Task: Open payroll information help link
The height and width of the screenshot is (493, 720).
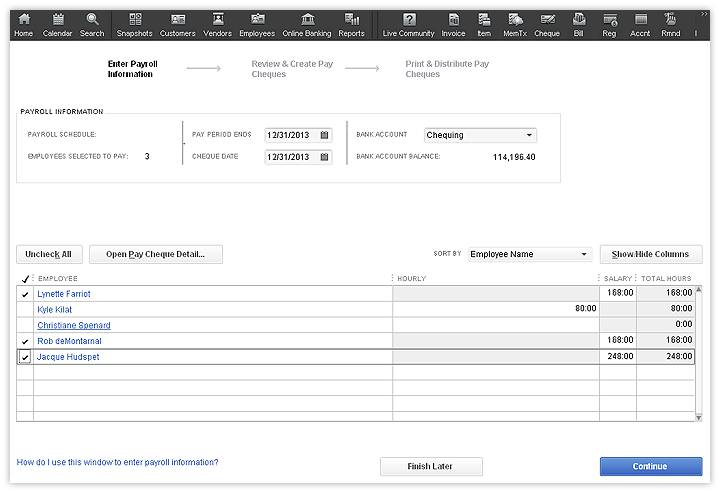Action: tap(118, 462)
